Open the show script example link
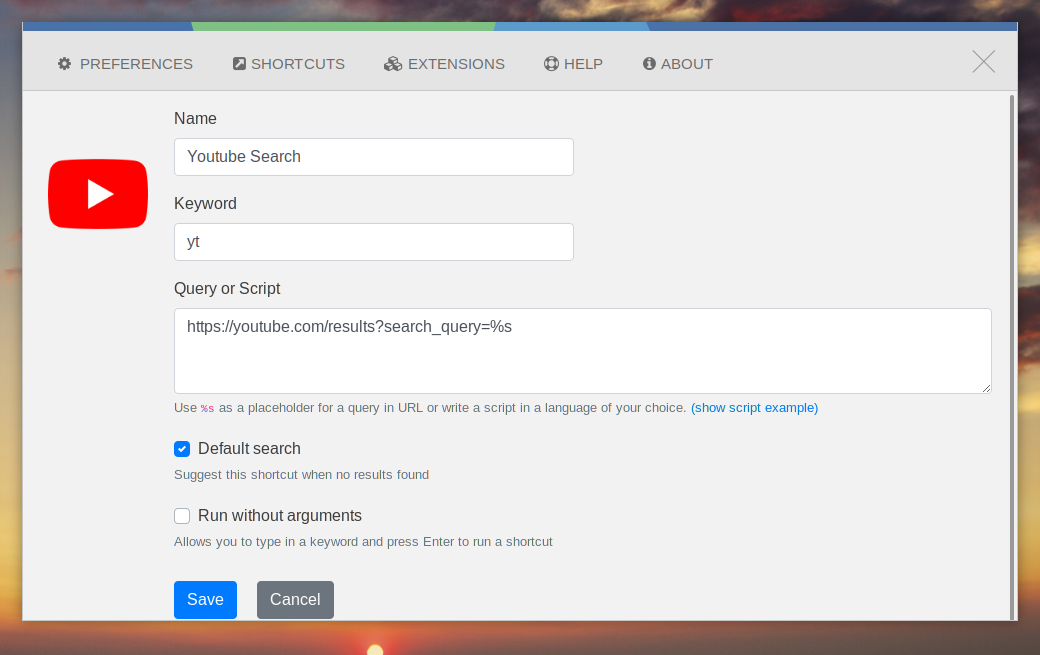 754,408
